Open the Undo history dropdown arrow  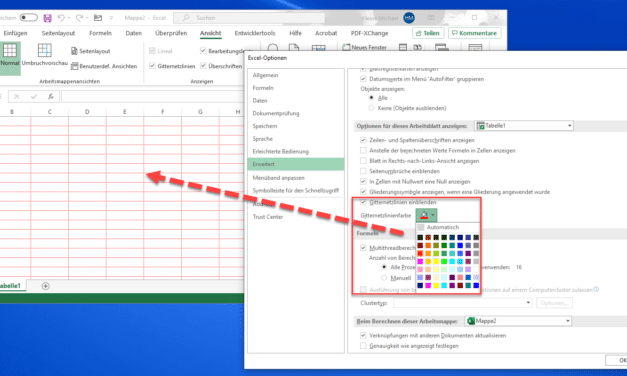pos(69,18)
